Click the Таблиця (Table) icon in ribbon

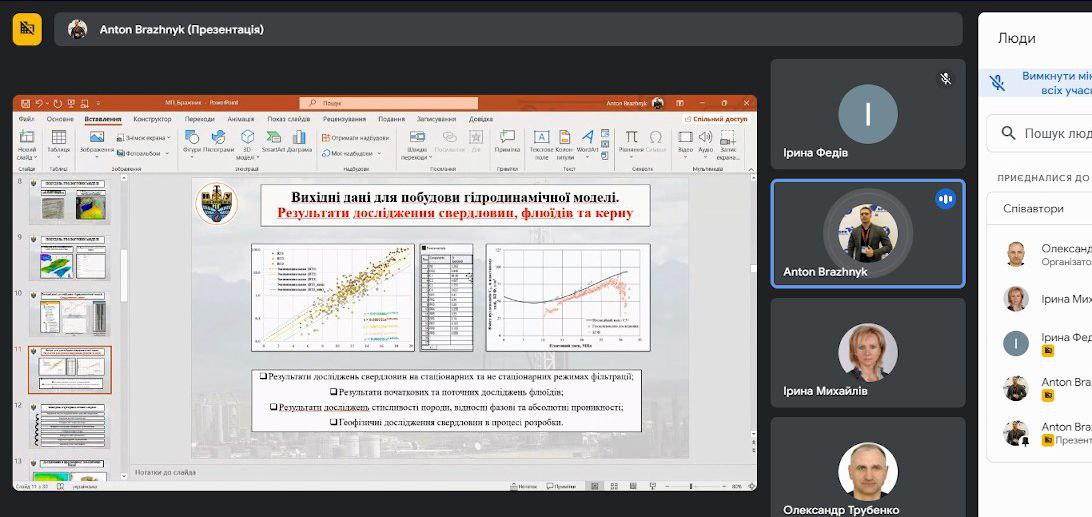tap(58, 139)
